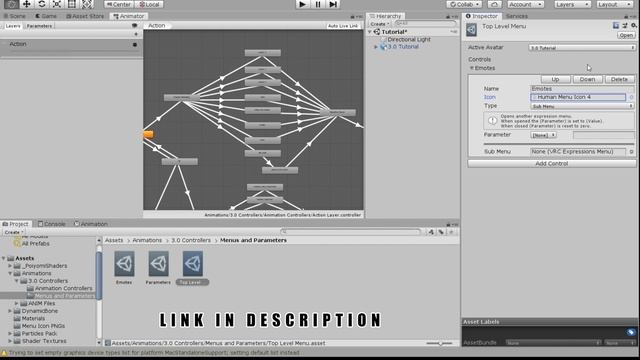
Task: Select the Scale tool
Action: pos(57,4)
